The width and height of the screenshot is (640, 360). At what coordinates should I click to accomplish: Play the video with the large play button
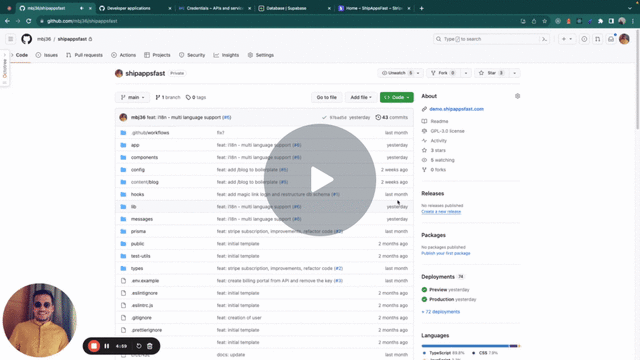click(x=320, y=180)
